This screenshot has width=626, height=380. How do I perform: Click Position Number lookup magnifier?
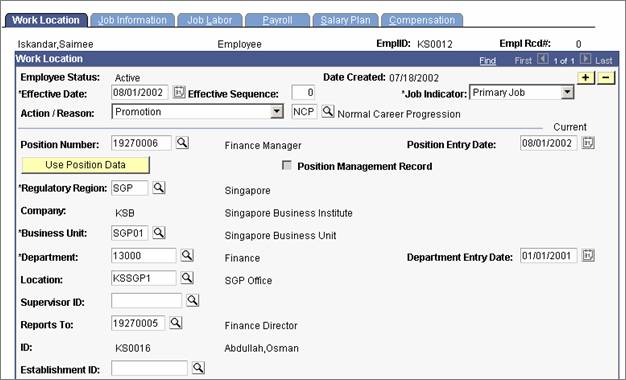pos(182,142)
